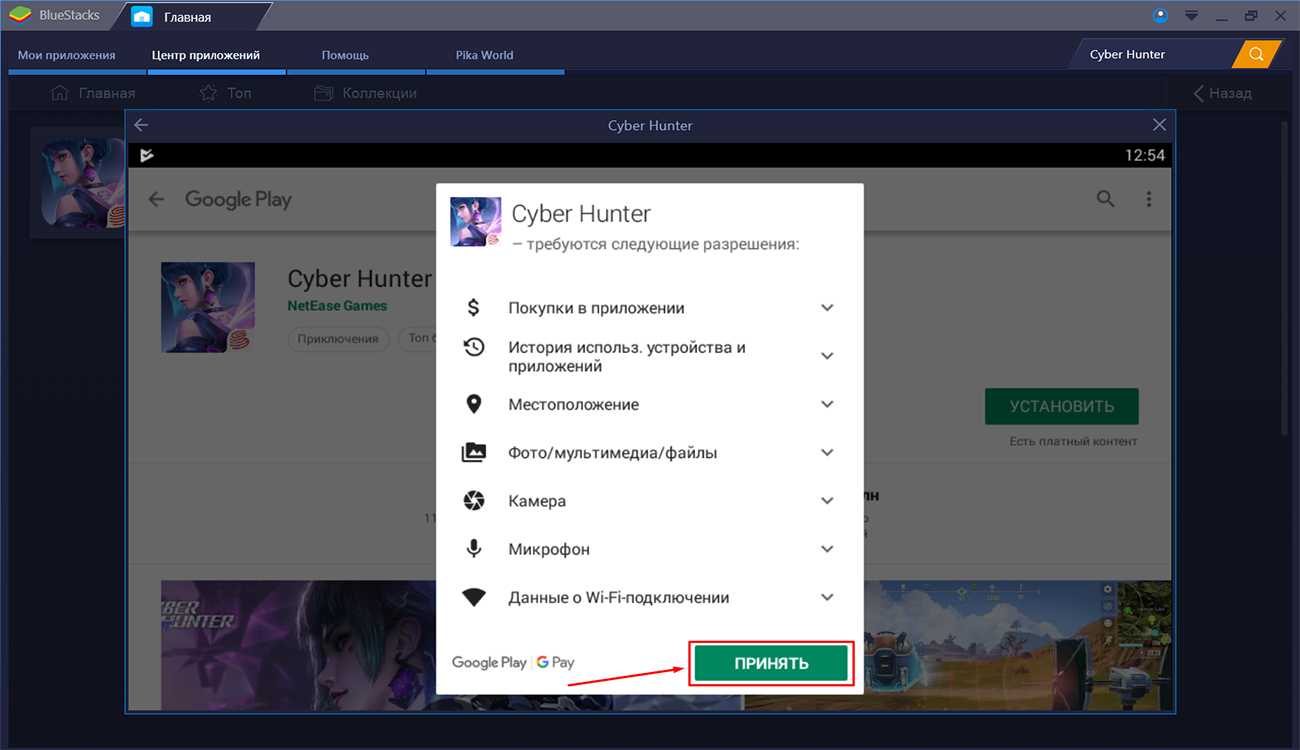
Task: Click the orange search button
Action: pos(1256,54)
